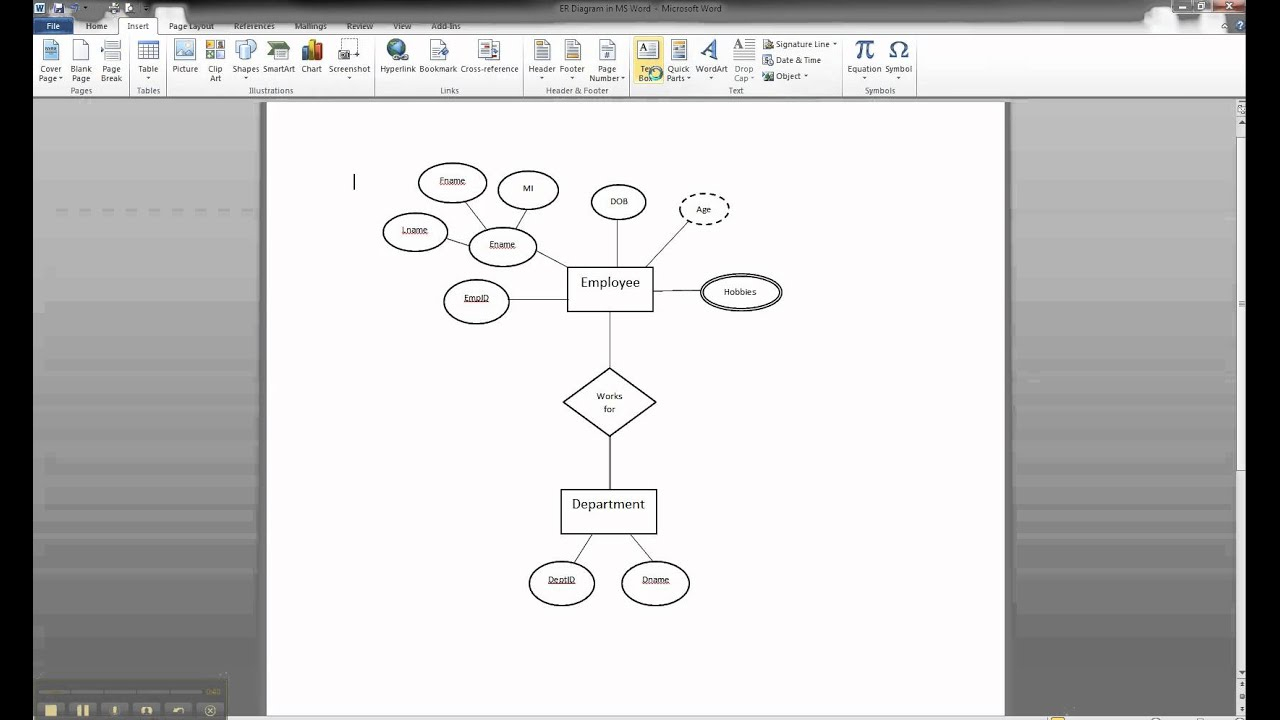The image size is (1280, 720).
Task: Insert a Chart
Action: pyautogui.click(x=312, y=57)
